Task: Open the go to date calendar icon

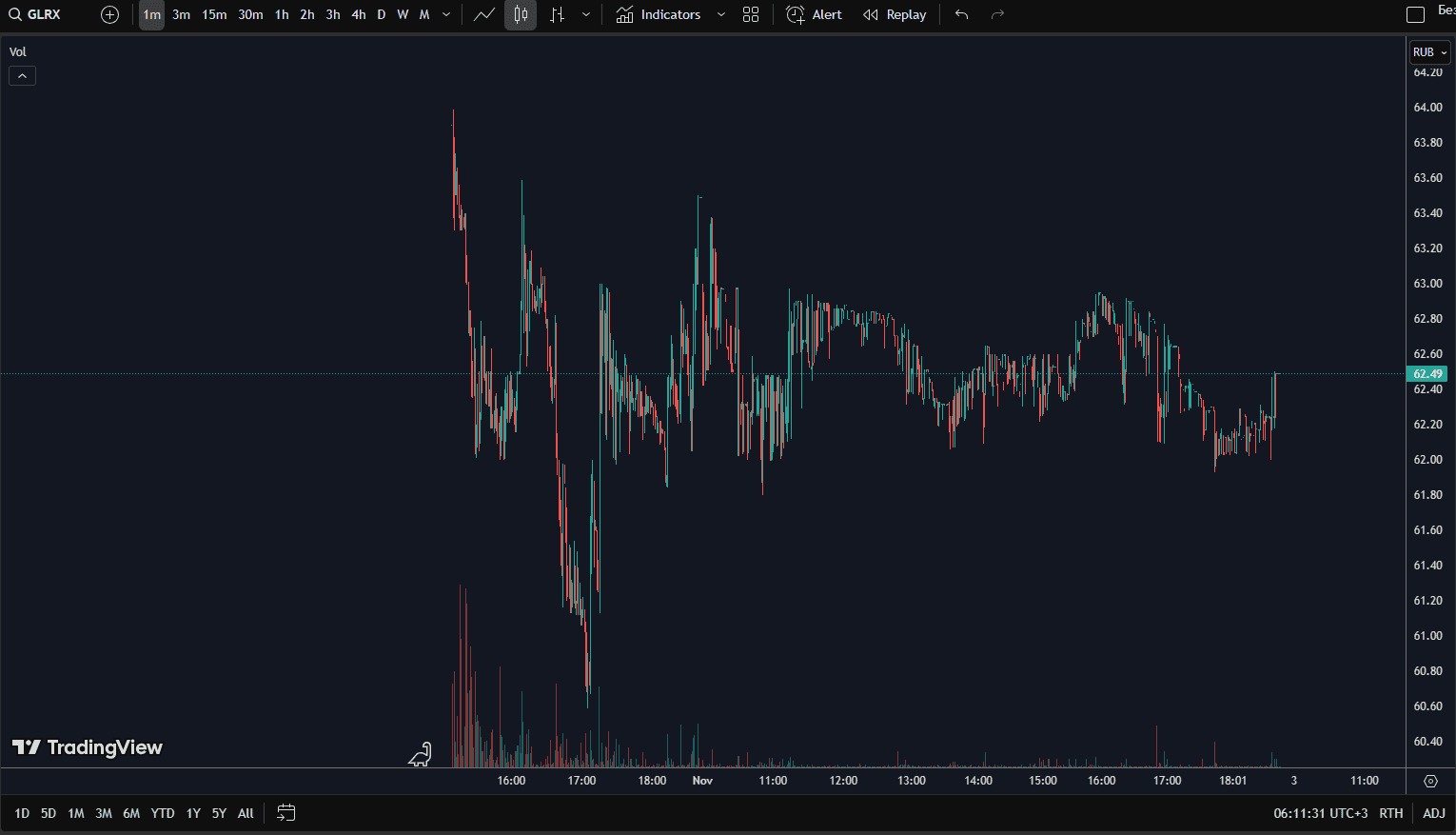Action: click(286, 812)
